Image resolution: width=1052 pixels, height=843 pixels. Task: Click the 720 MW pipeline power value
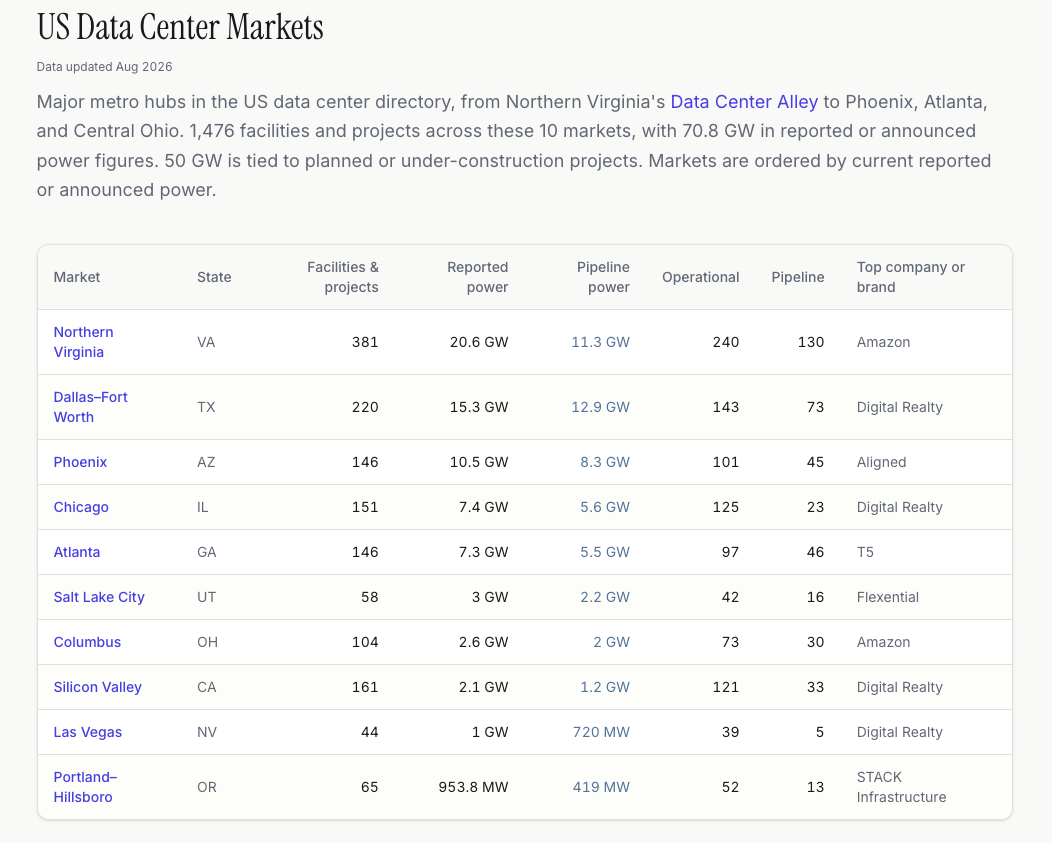[601, 732]
